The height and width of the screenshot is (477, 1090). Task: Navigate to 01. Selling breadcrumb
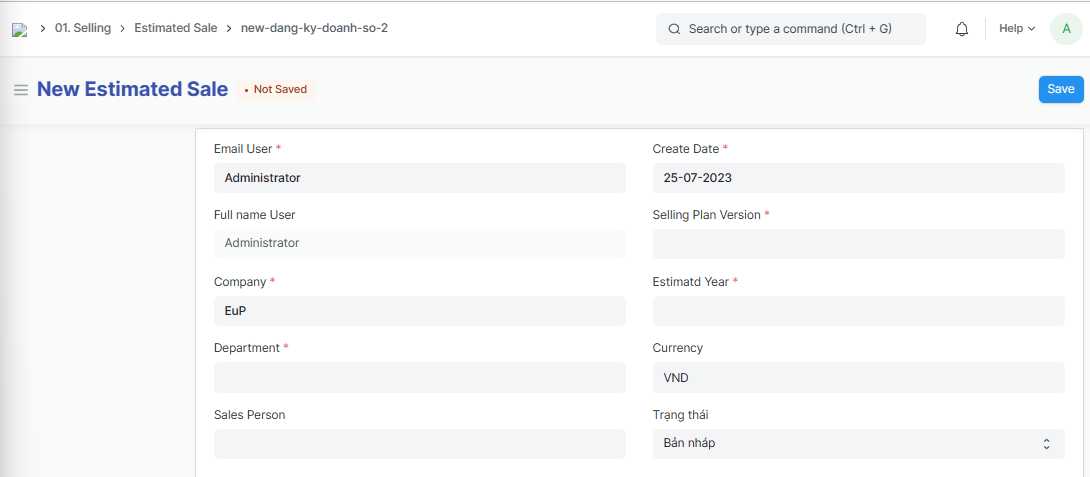click(x=83, y=28)
